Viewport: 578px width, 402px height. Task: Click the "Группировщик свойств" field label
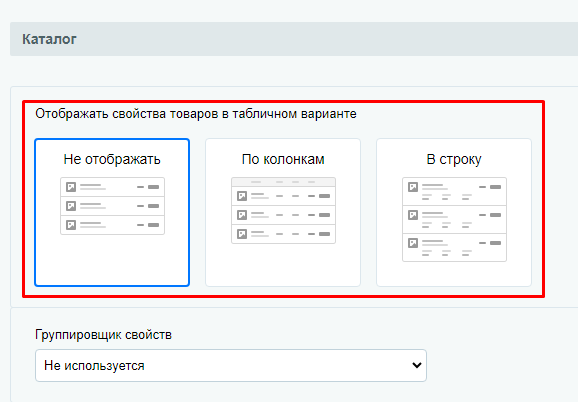pos(103,335)
